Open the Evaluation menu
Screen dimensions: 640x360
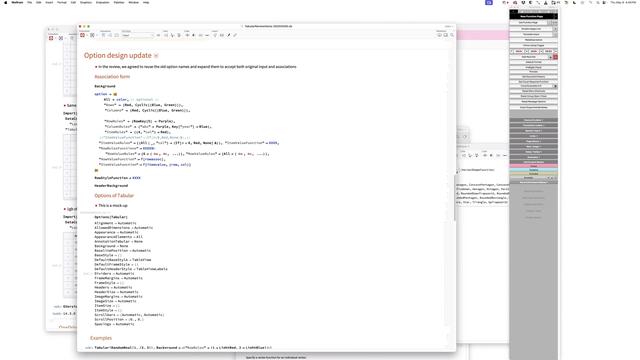[102, 2]
